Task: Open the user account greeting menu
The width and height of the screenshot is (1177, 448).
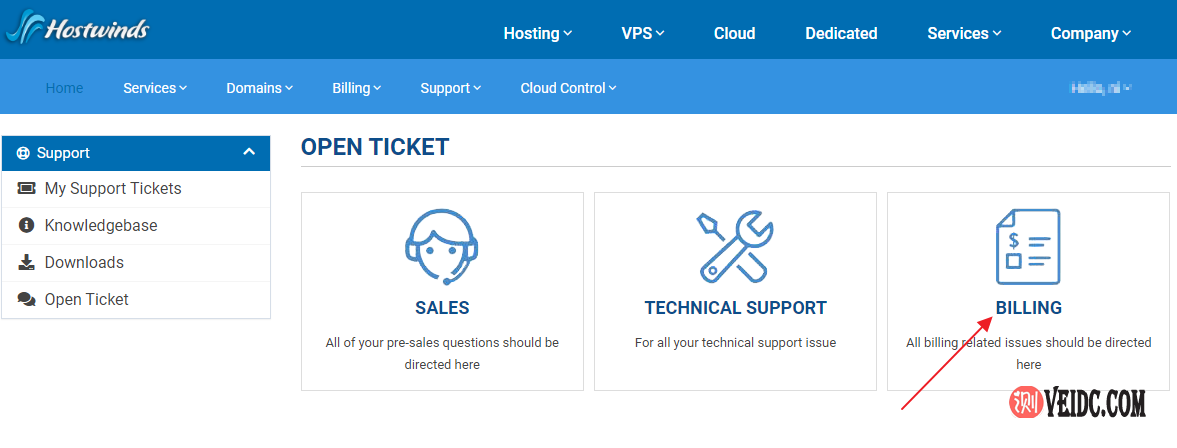Action: pyautogui.click(x=1100, y=88)
